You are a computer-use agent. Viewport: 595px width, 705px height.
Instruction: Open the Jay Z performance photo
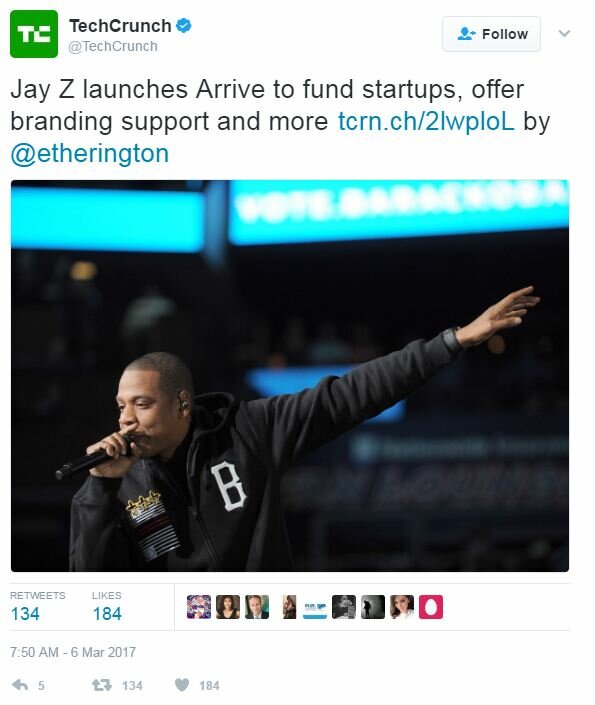[x=290, y=376]
